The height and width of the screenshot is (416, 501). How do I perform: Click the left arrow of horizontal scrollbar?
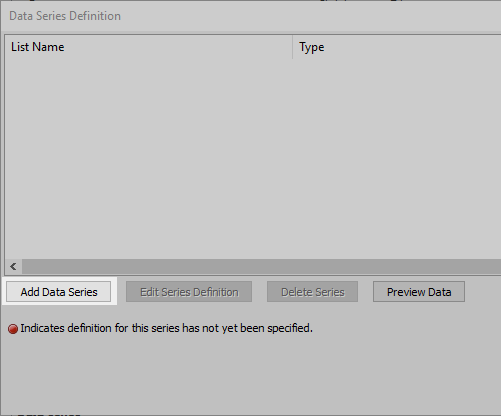pyautogui.click(x=13, y=267)
